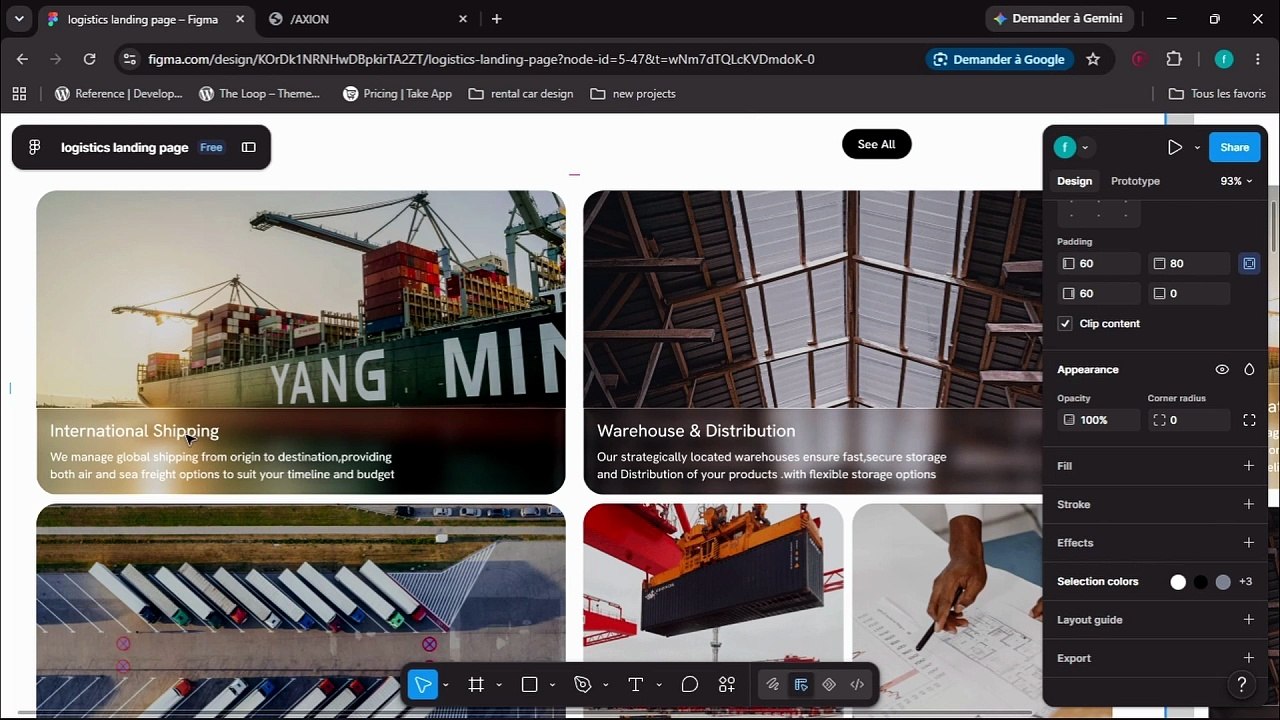Expand the Pen tool options chevron
Screen dimensions: 1280x720
pyautogui.click(x=605, y=685)
